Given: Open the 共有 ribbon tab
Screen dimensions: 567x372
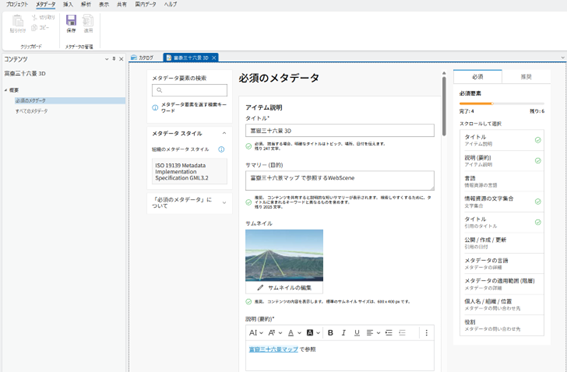Looking at the screenshot, I should 122,4.
